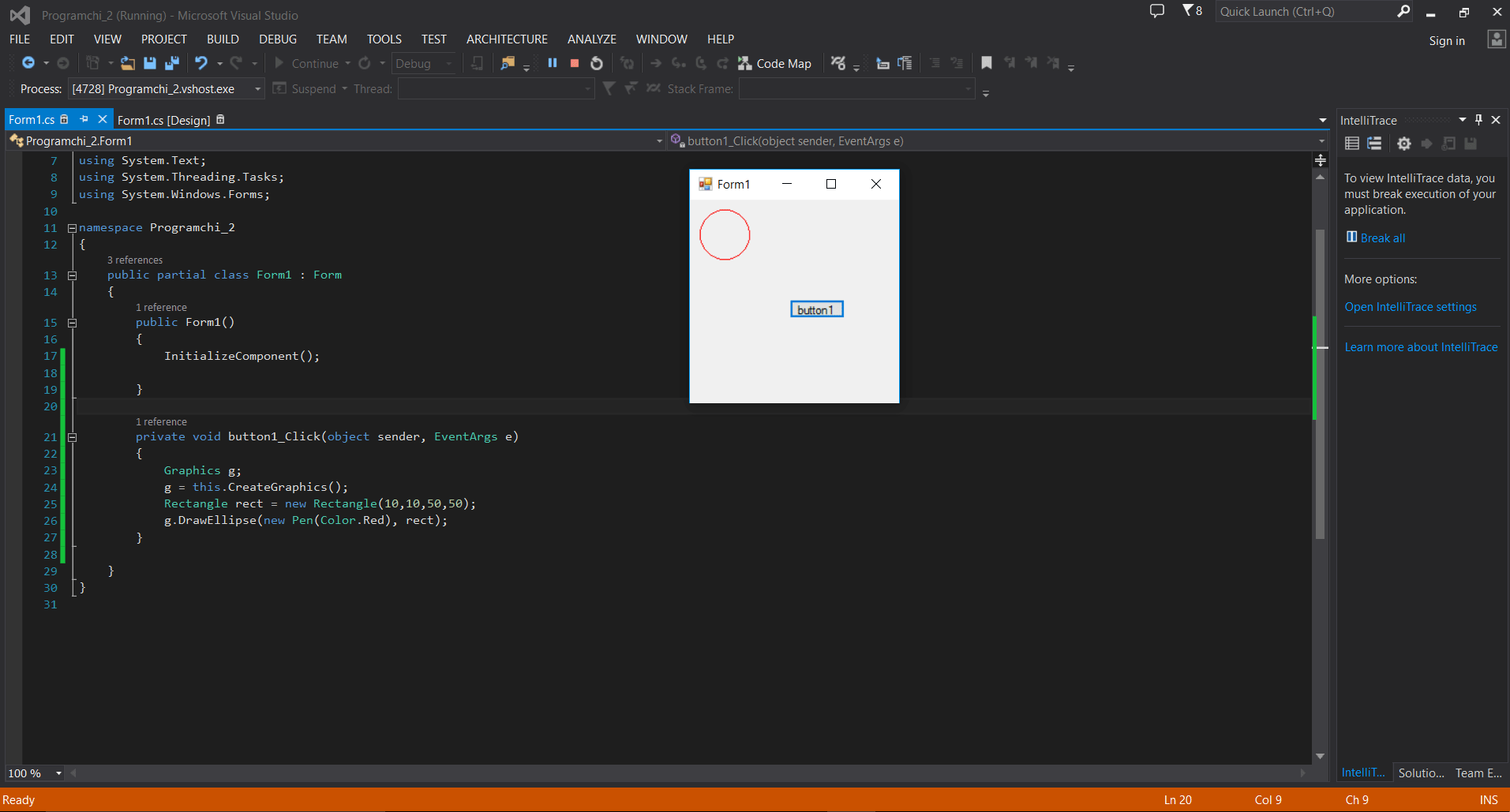Screen dimensions: 1510x812
Task: Click the editor scroll down arrow
Action: (x=1320, y=756)
